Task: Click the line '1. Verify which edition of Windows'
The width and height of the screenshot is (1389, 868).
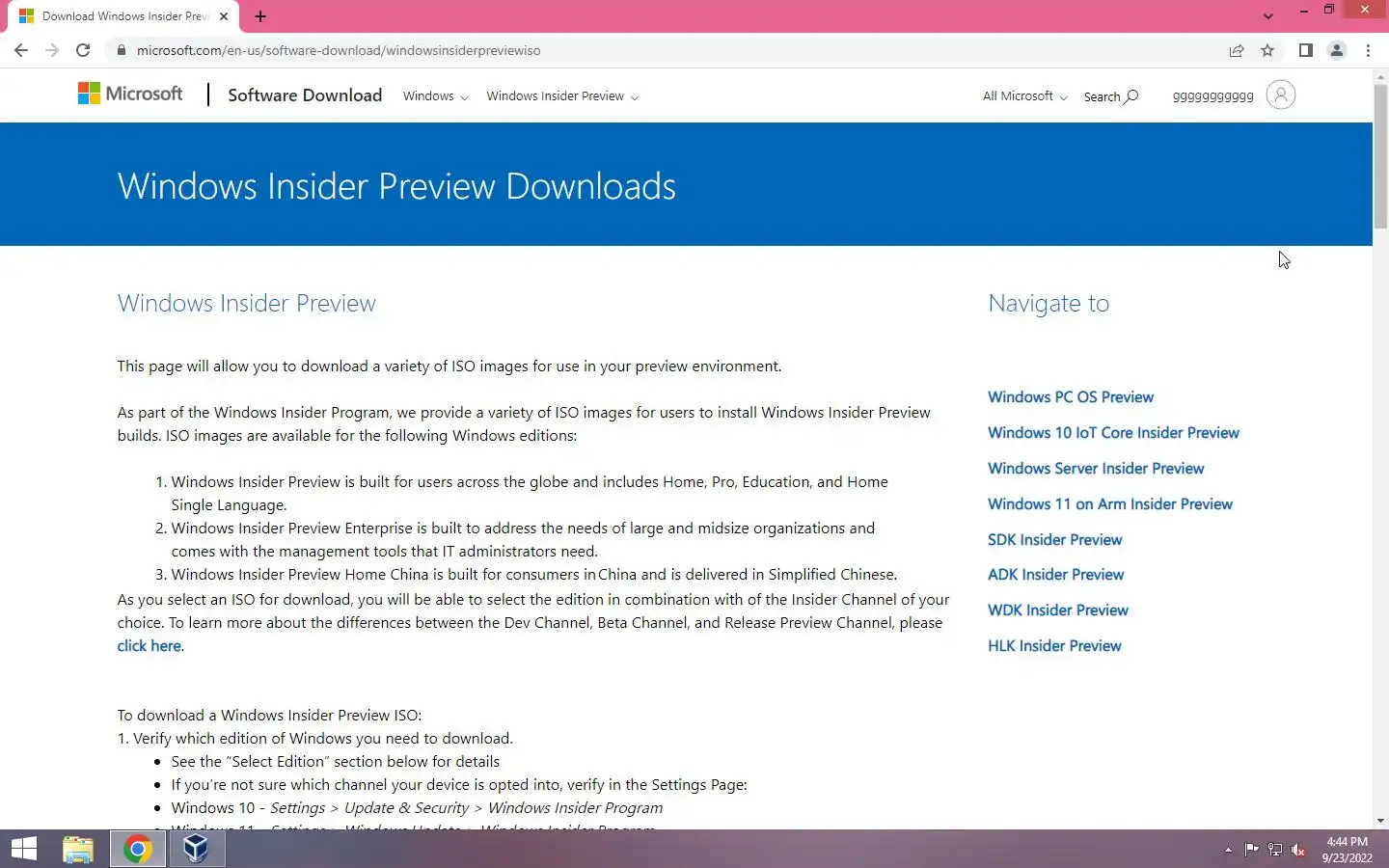Action: tap(315, 739)
